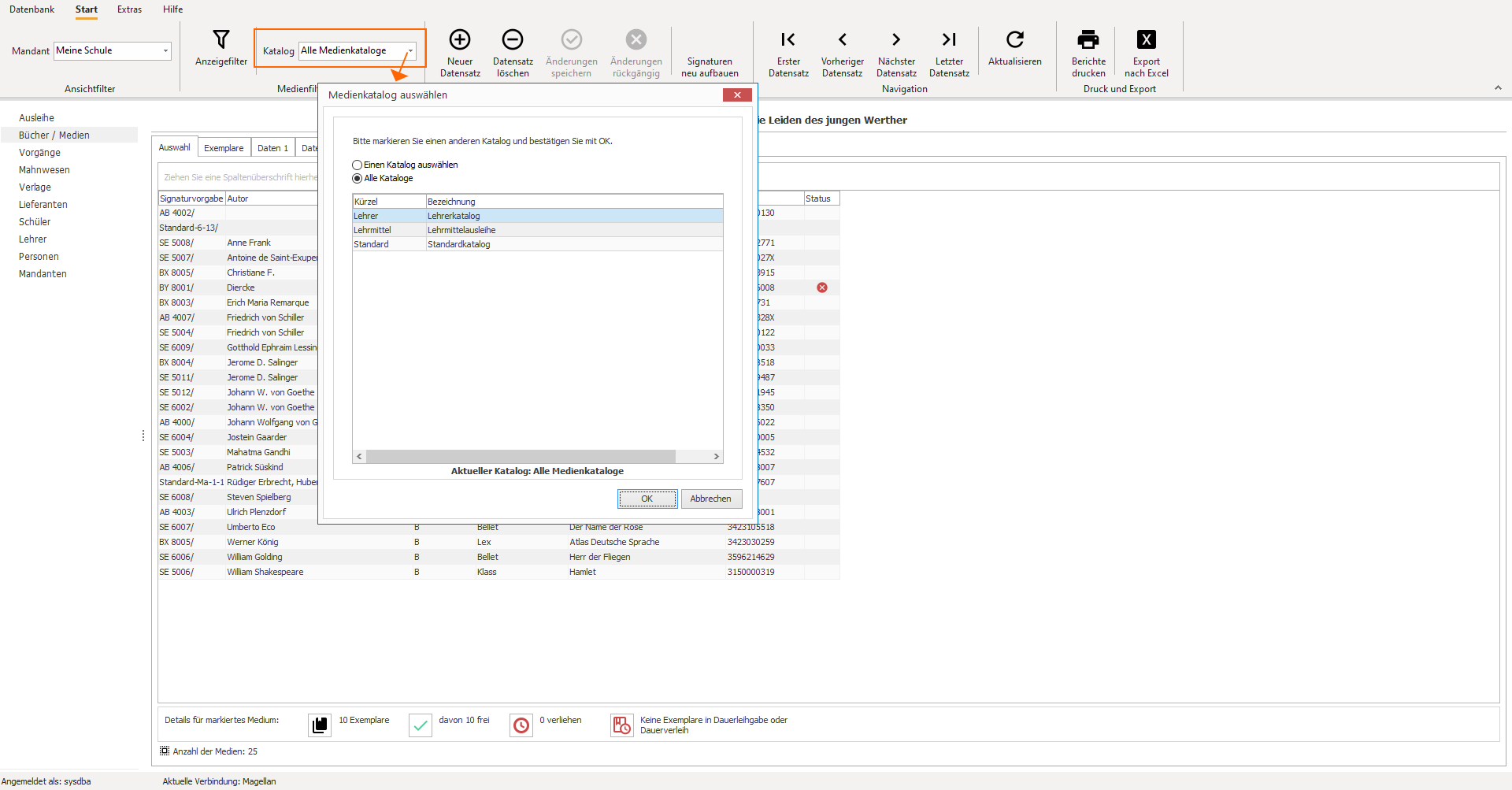Click the Datensatz löschen minus icon
This screenshot has height=790, width=1512.
click(513, 39)
